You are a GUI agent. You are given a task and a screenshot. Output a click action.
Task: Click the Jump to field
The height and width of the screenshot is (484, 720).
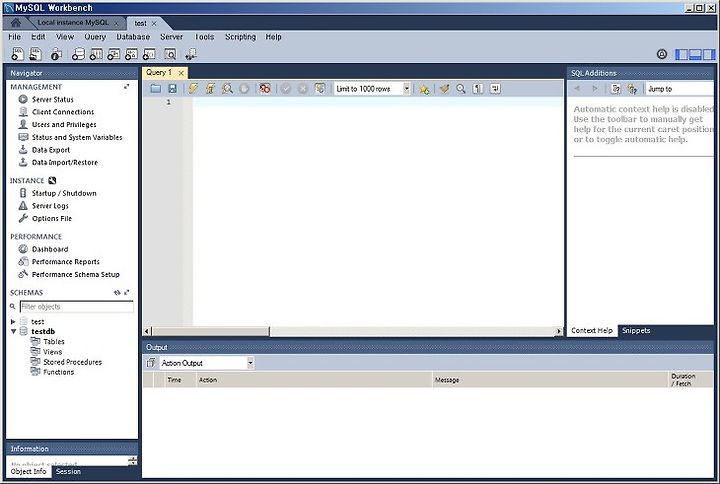point(680,89)
